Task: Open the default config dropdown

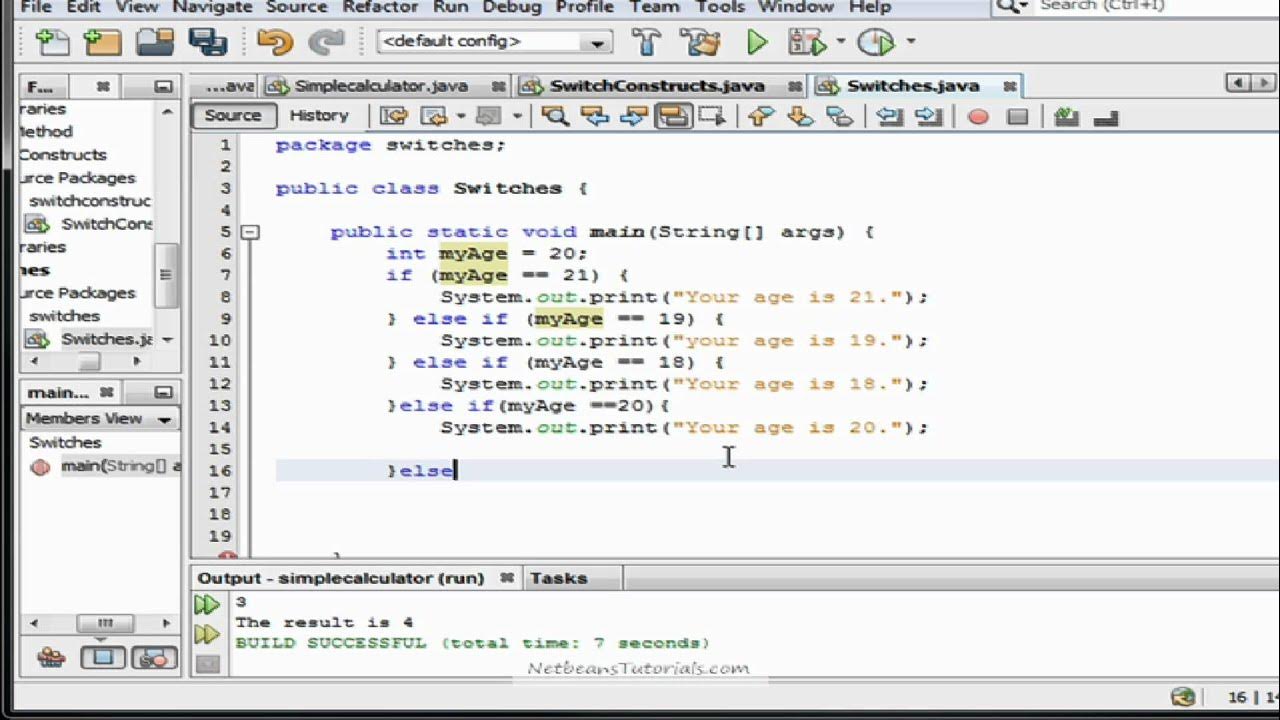Action: click(x=495, y=42)
